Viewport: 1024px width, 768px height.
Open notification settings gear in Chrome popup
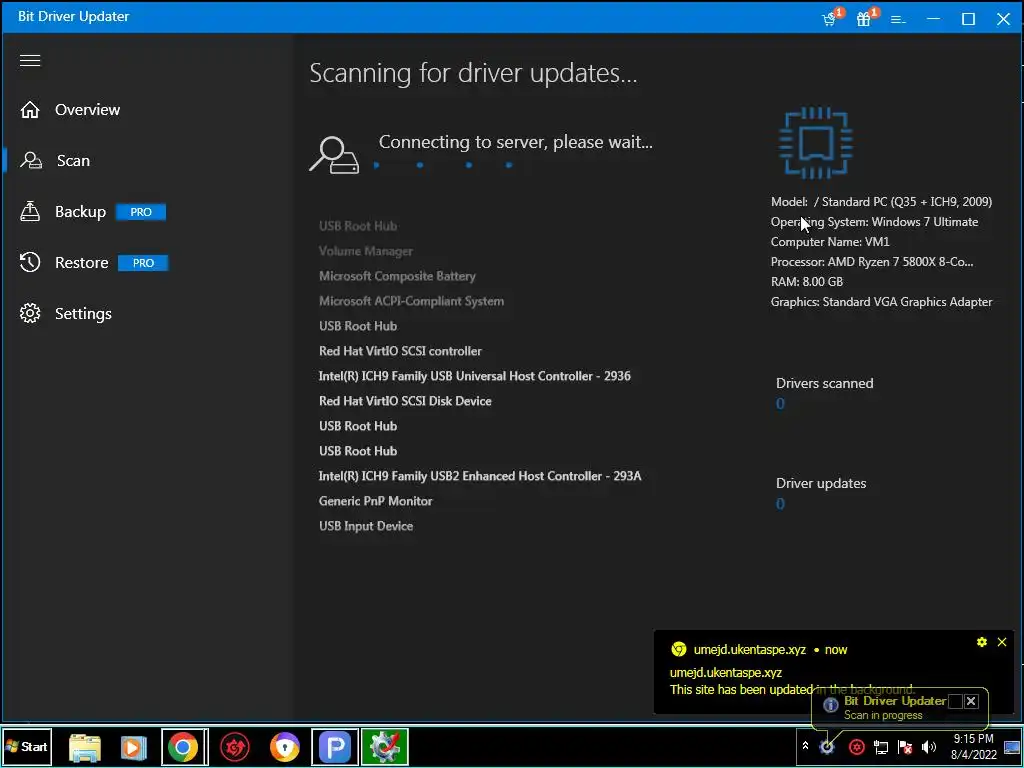tap(982, 642)
